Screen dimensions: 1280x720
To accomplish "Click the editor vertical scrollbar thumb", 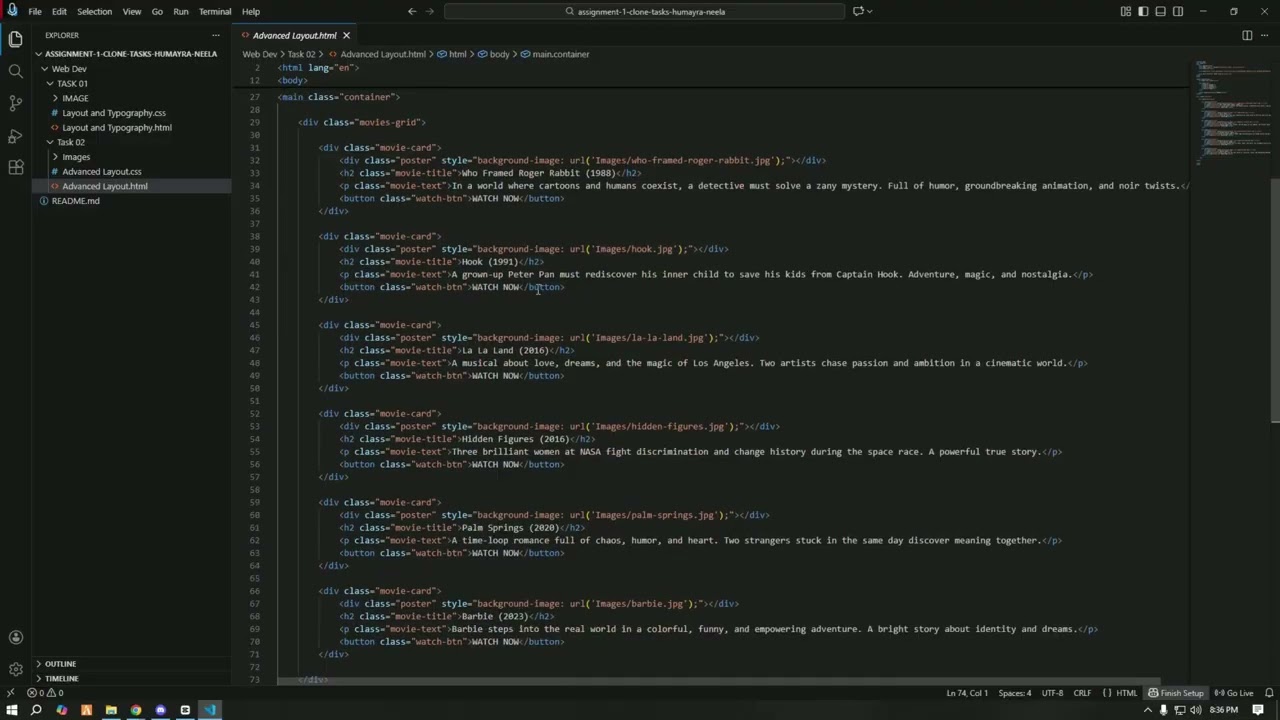I will (x=1275, y=300).
